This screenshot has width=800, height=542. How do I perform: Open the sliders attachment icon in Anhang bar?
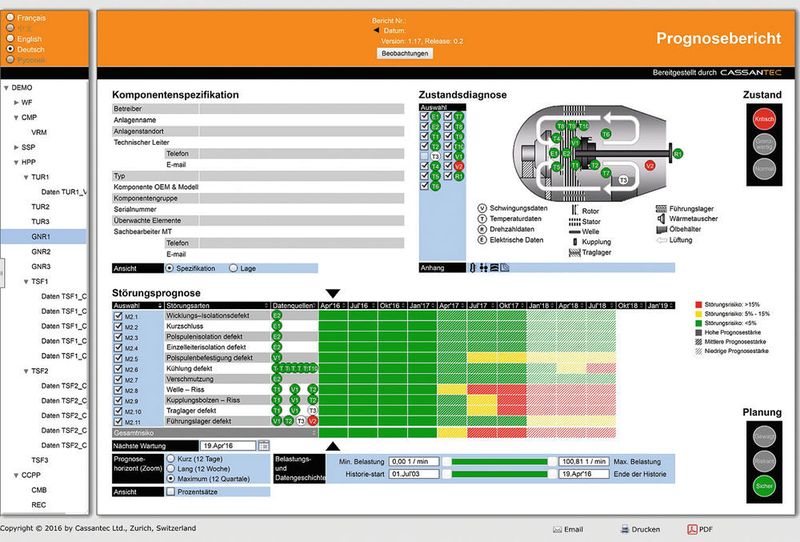pyautogui.click(x=483, y=268)
